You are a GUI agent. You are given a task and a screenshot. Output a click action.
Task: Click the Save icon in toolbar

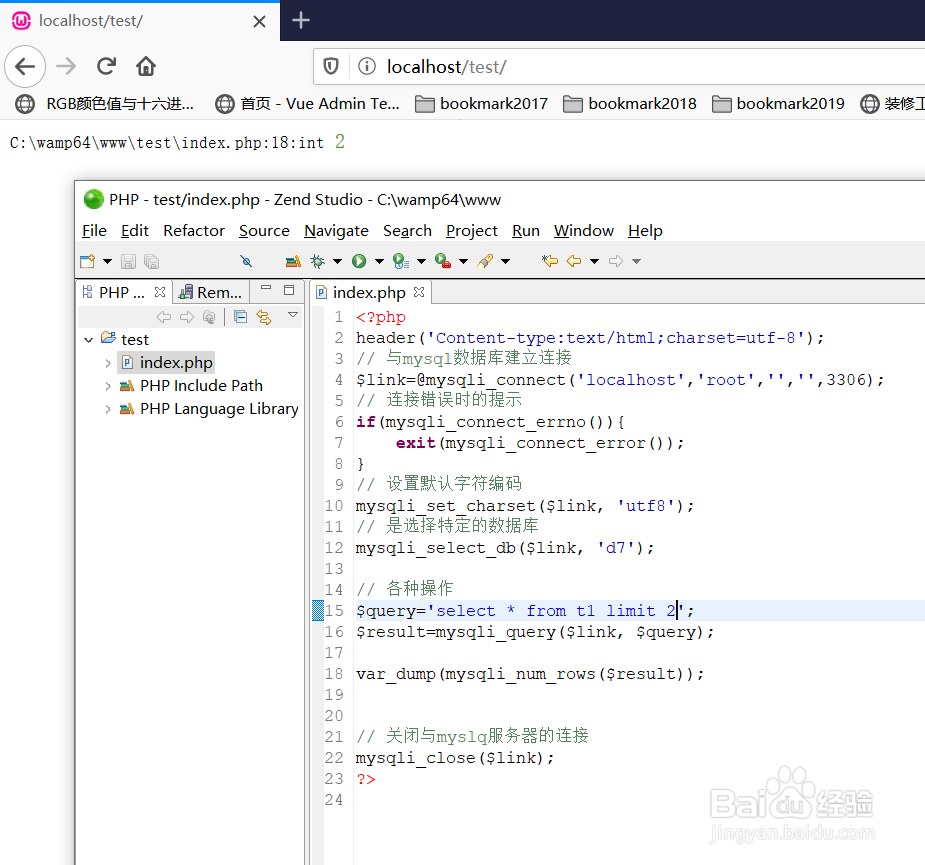click(128, 261)
